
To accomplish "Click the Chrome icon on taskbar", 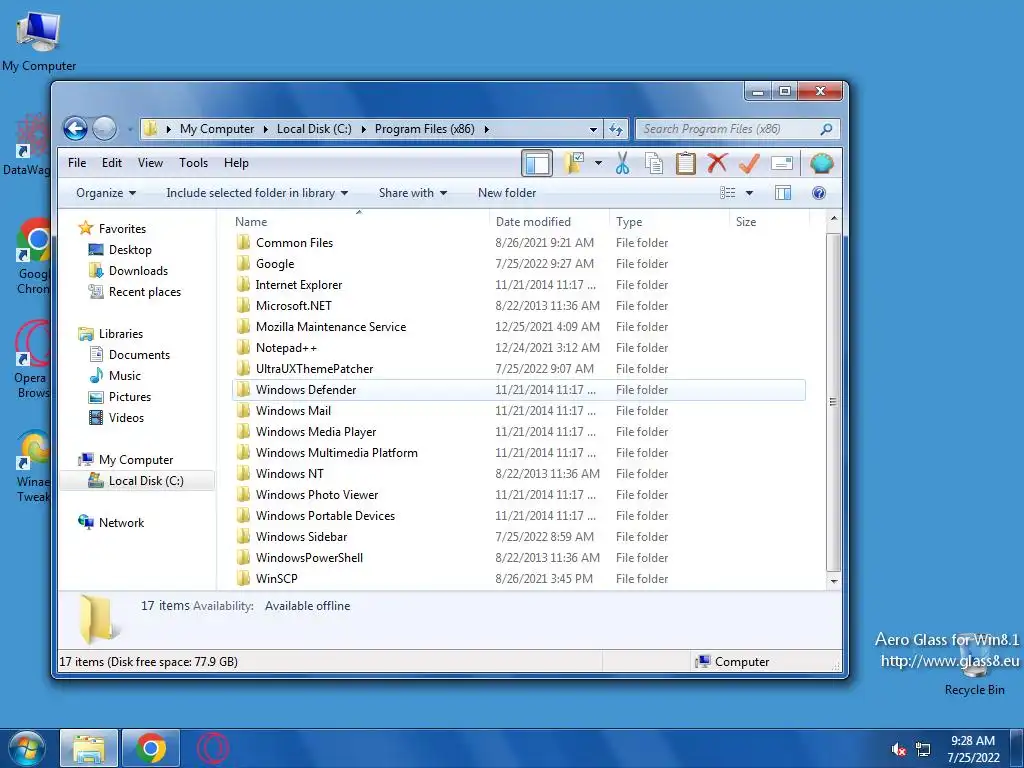I will [151, 748].
